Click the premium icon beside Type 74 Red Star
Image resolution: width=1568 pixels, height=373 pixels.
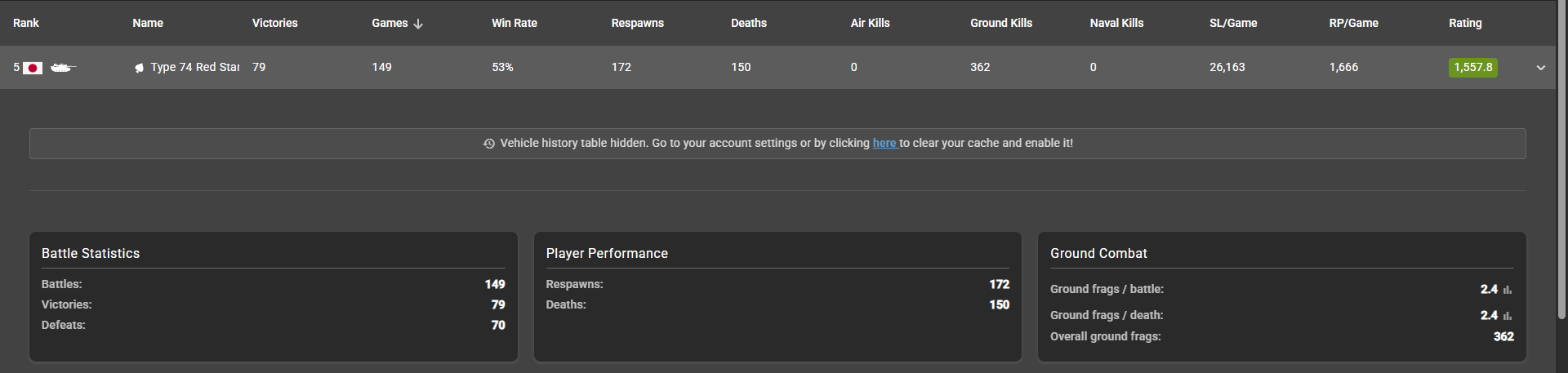pyautogui.click(x=140, y=68)
